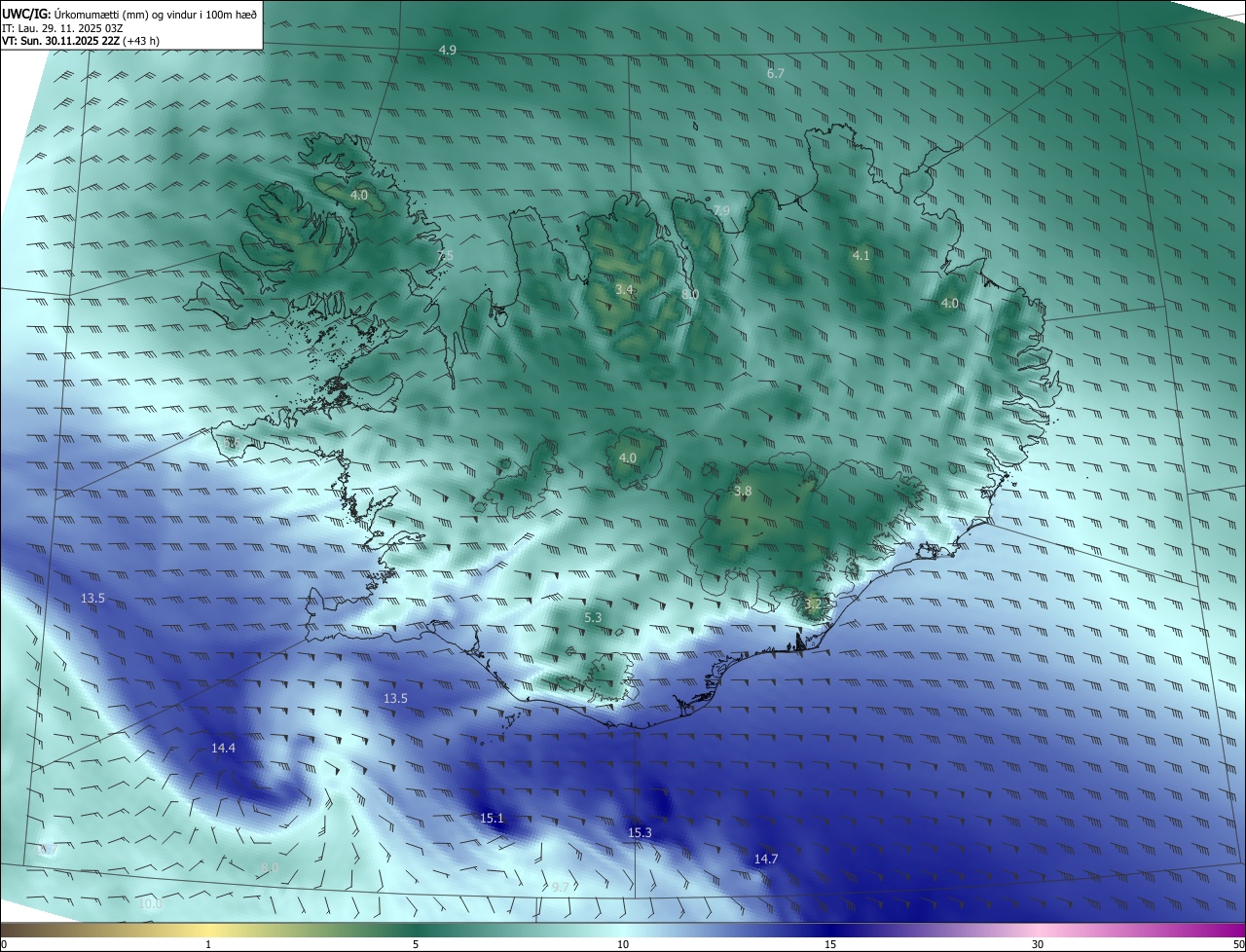The image size is (1246, 952).
Task: Click the 15.3 maximum value label
Action: pos(640,832)
